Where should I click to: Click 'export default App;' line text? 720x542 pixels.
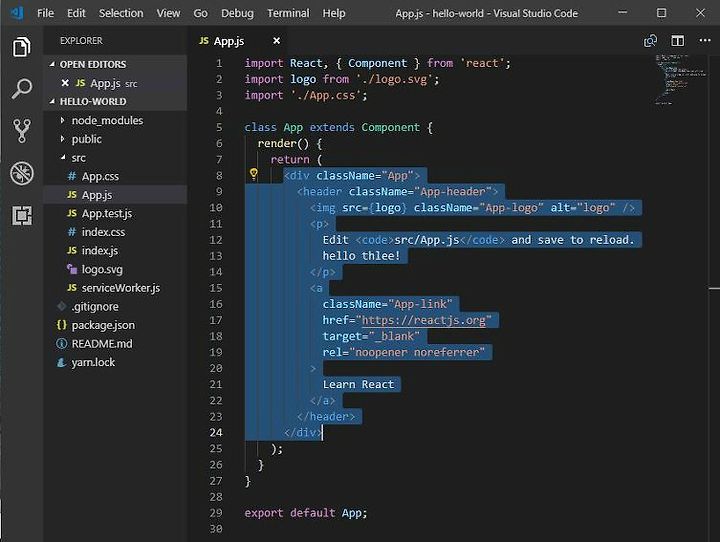306,513
